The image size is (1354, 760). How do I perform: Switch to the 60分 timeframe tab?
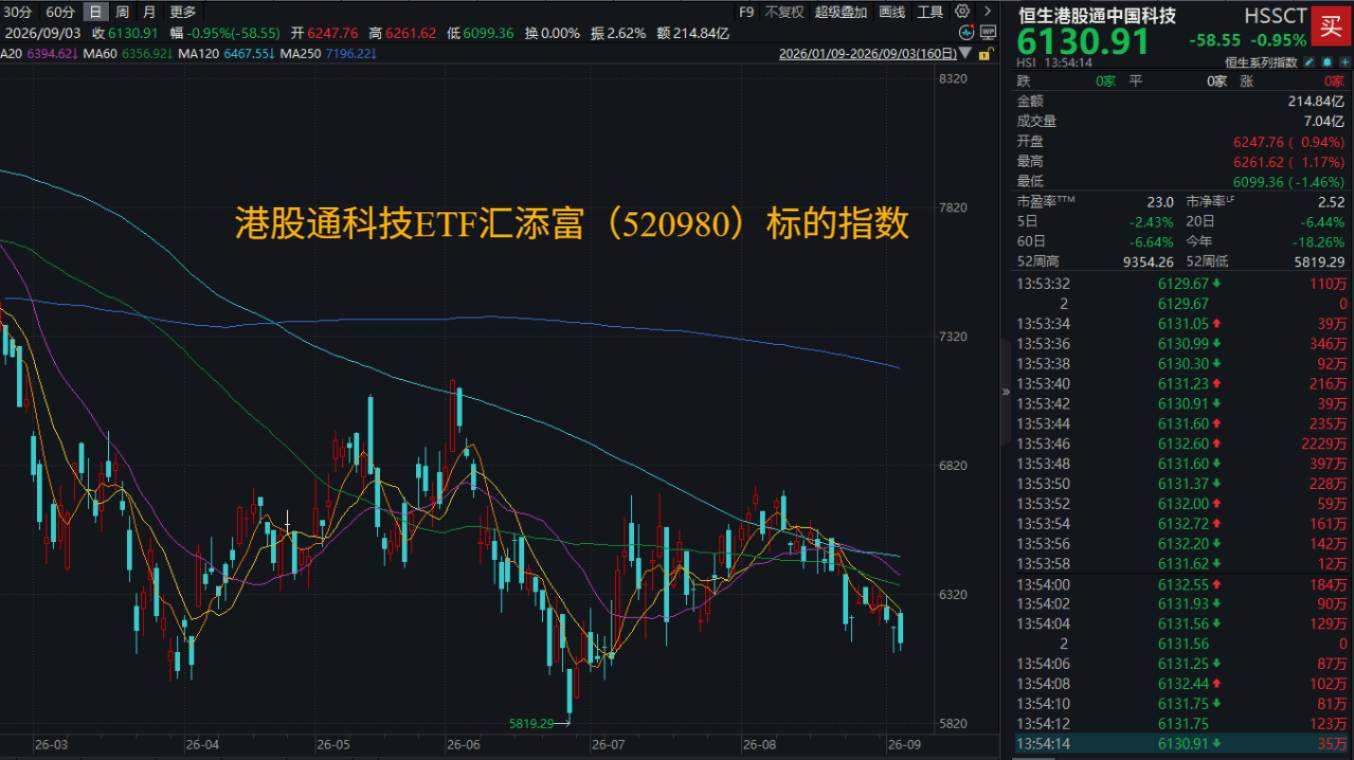[x=60, y=12]
